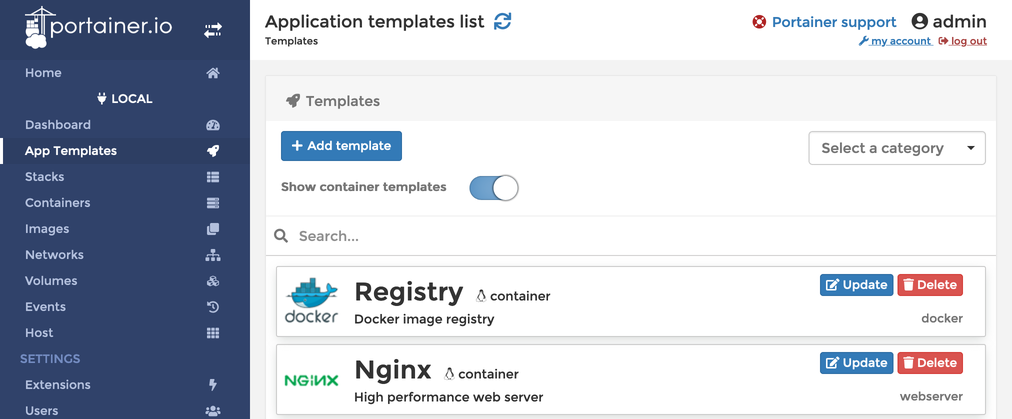Click the Networks sitemap icon
The height and width of the screenshot is (419, 1012).
click(x=213, y=255)
